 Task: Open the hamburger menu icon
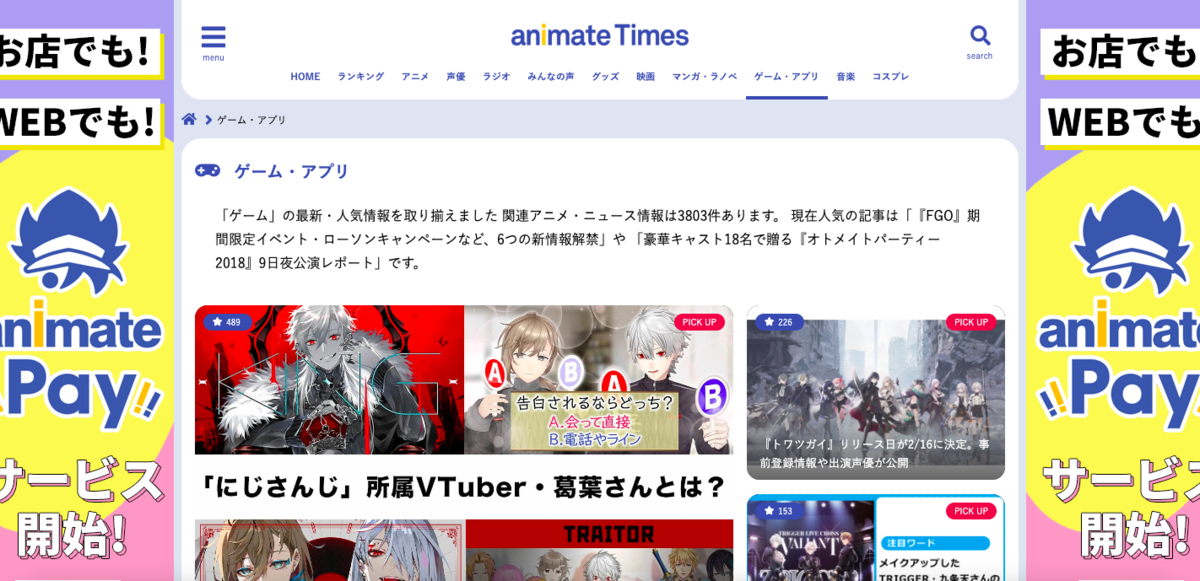pyautogui.click(x=213, y=38)
